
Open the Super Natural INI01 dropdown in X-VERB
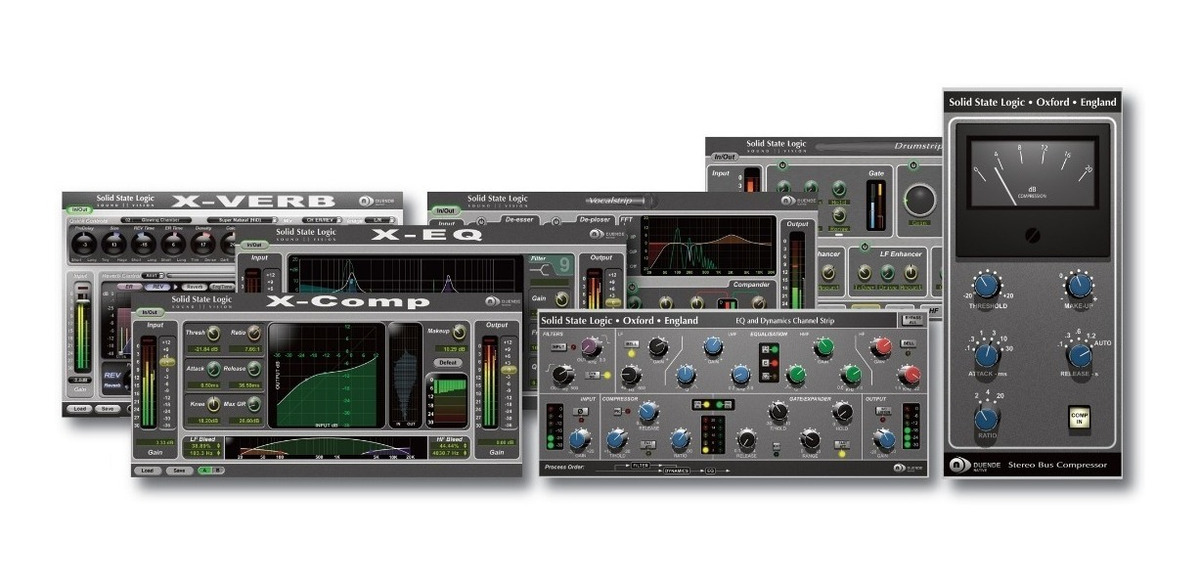242,220
